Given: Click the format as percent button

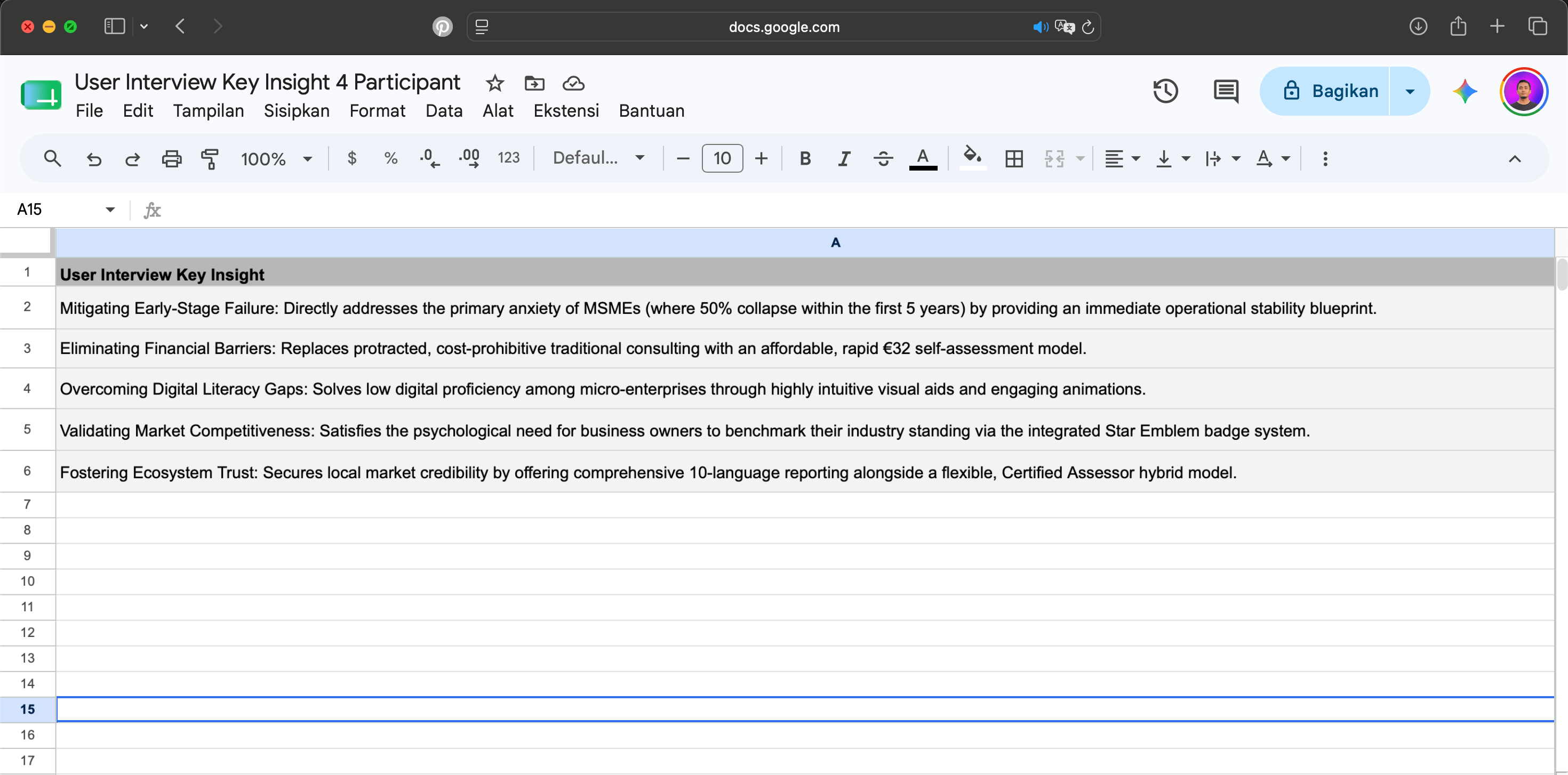Looking at the screenshot, I should [391, 159].
